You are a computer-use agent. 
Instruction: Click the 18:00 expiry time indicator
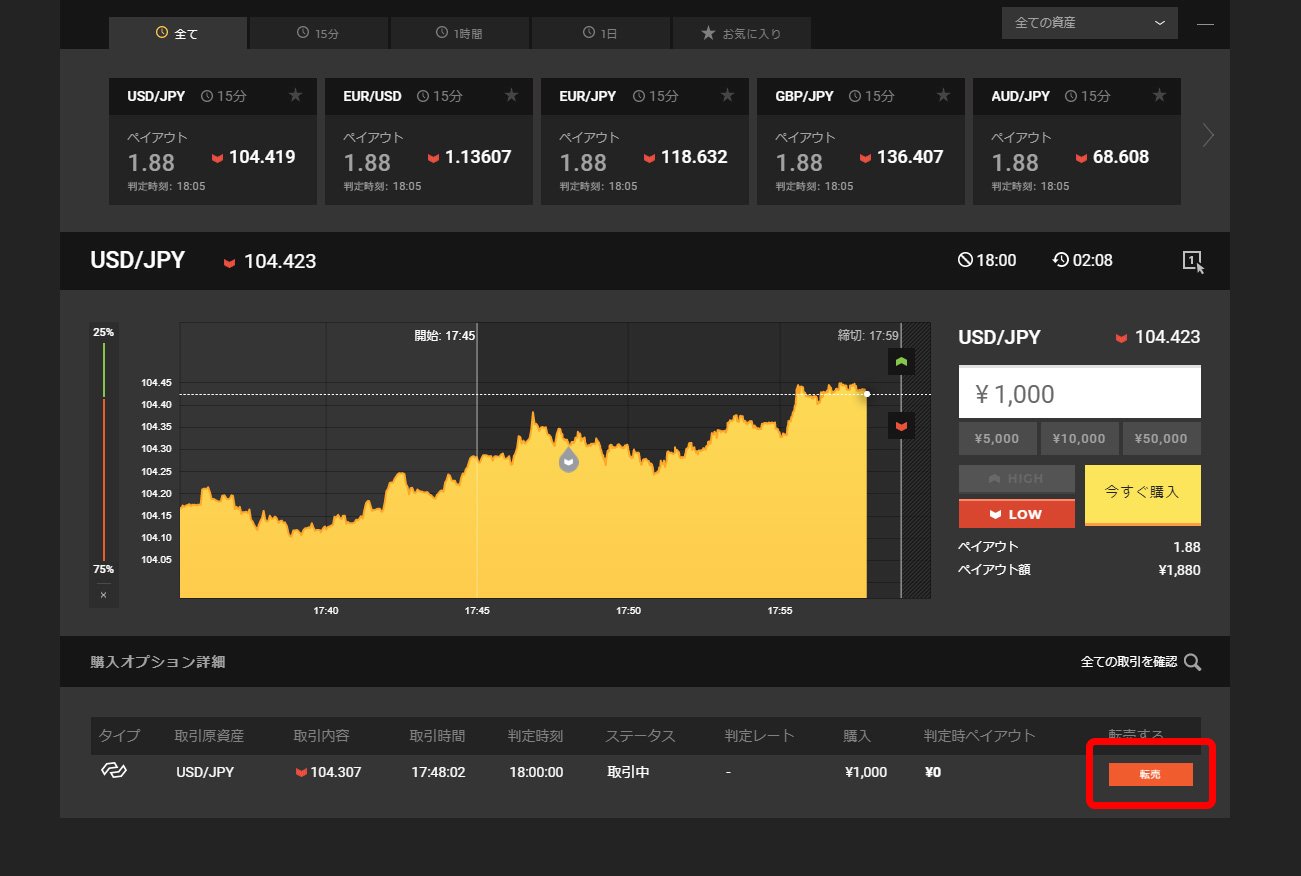(x=987, y=261)
